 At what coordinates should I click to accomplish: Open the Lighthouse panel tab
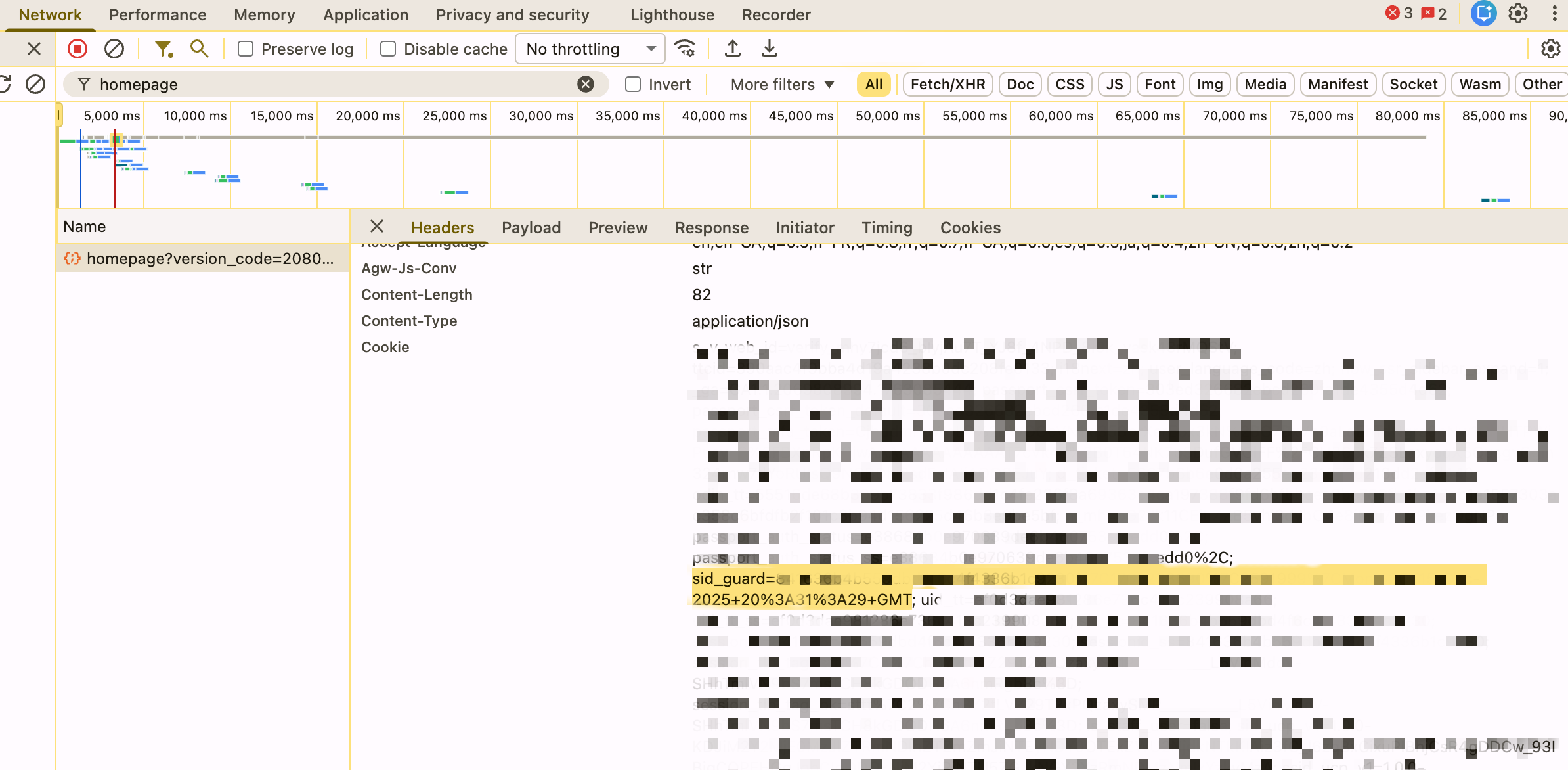point(672,14)
